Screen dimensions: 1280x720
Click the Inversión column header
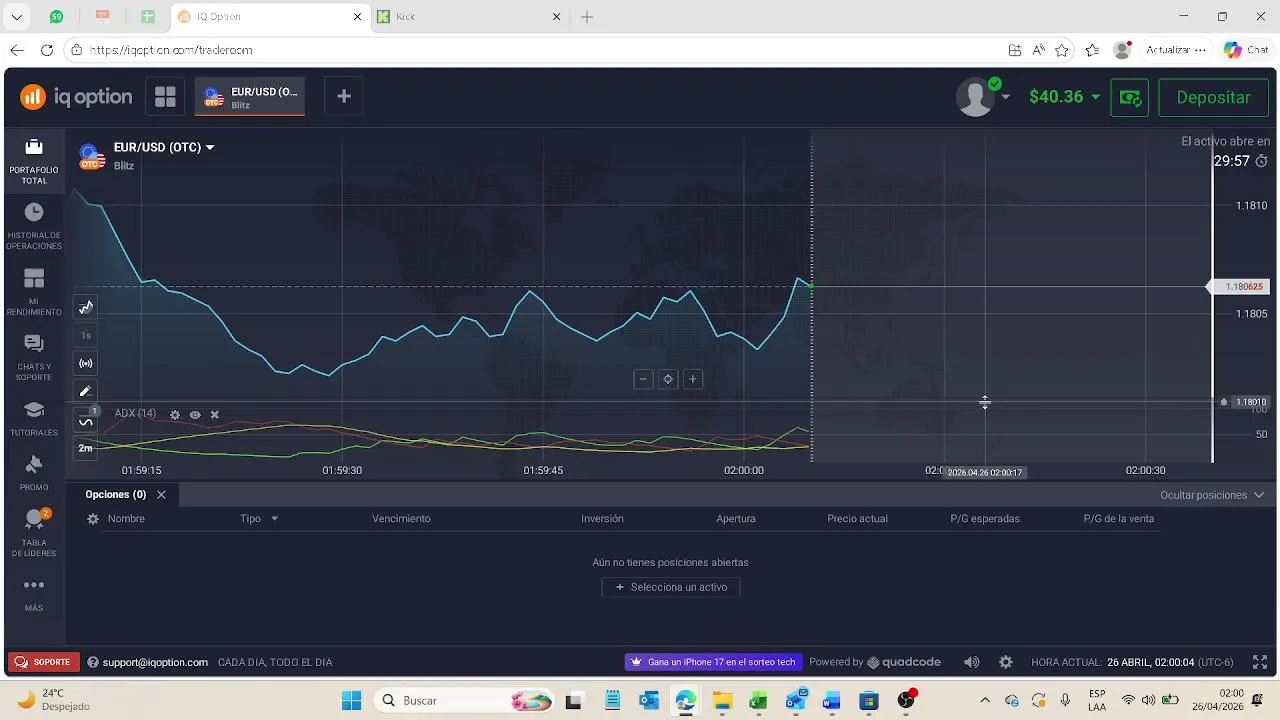(602, 519)
